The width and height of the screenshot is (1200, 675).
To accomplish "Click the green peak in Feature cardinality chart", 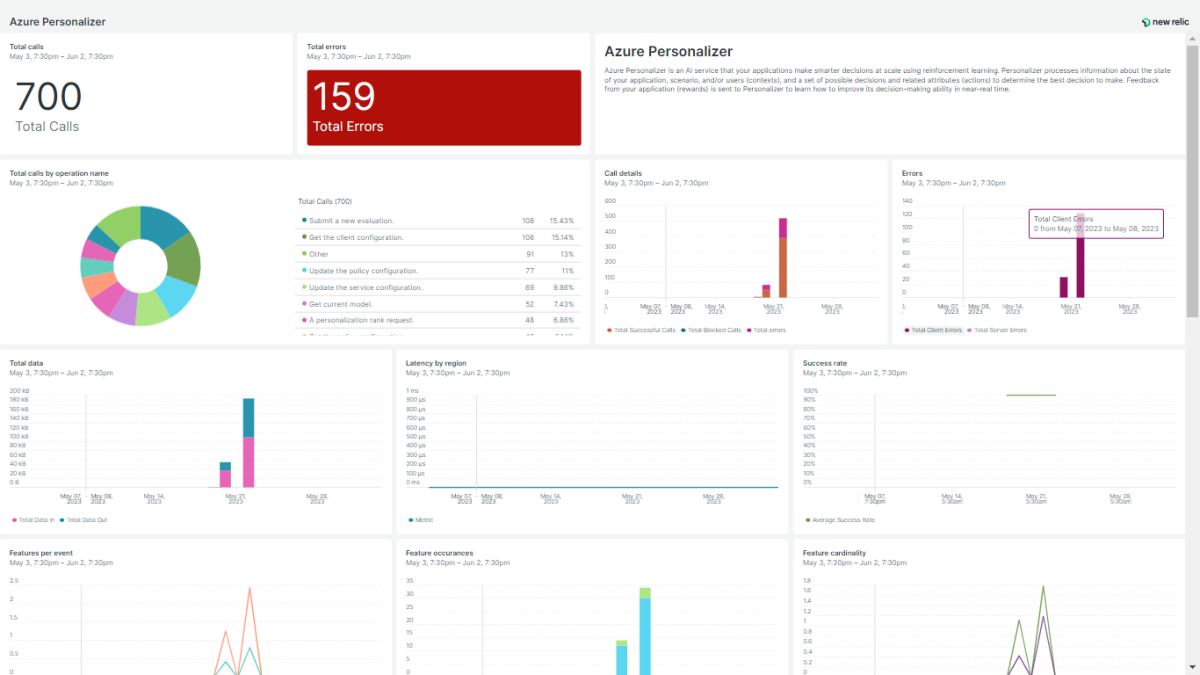I will (1043, 590).
